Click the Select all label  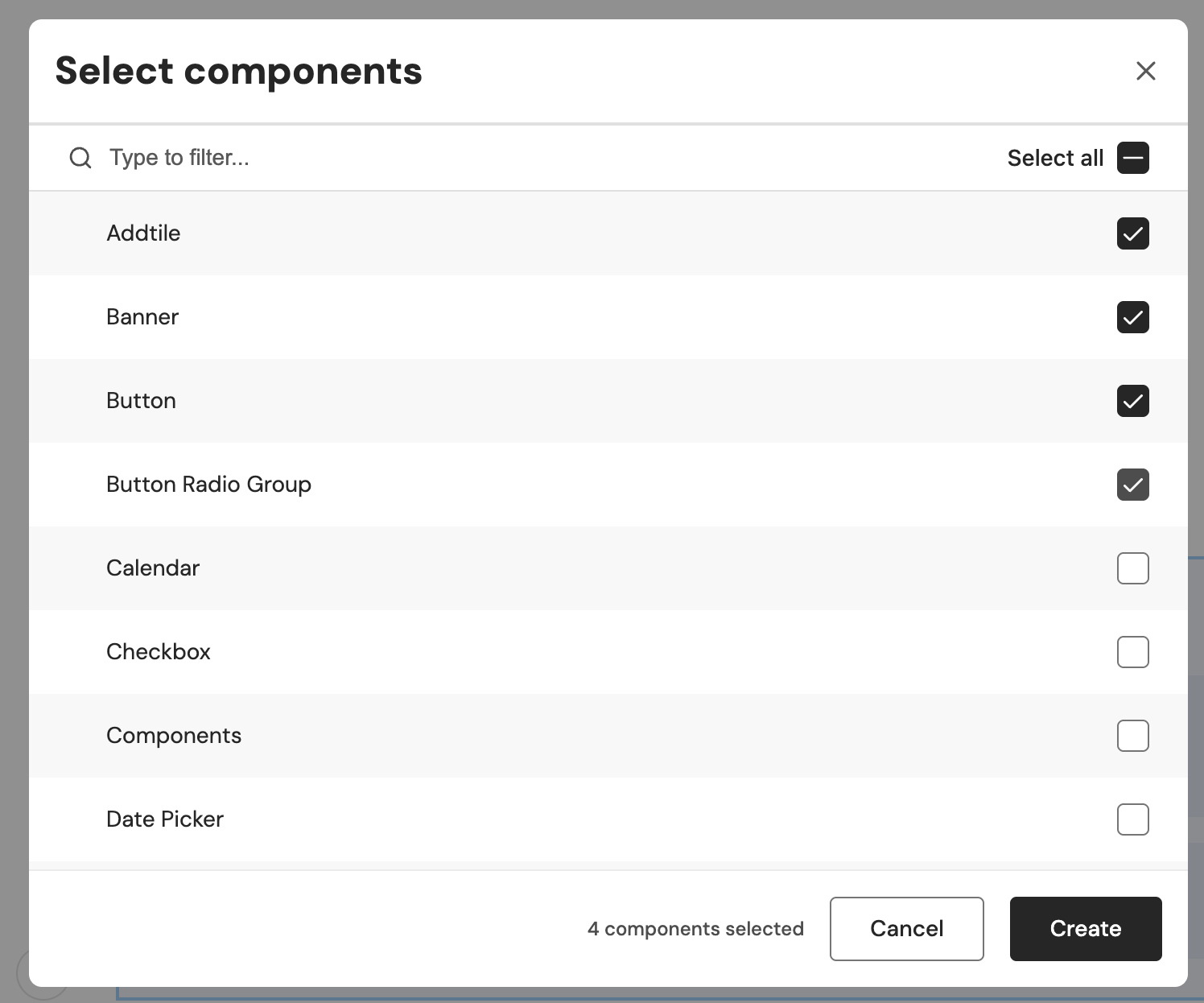(x=1054, y=158)
